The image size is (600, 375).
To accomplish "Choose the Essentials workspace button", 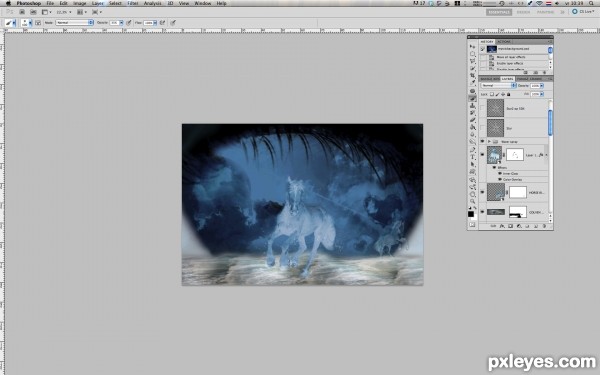I will coord(499,12).
